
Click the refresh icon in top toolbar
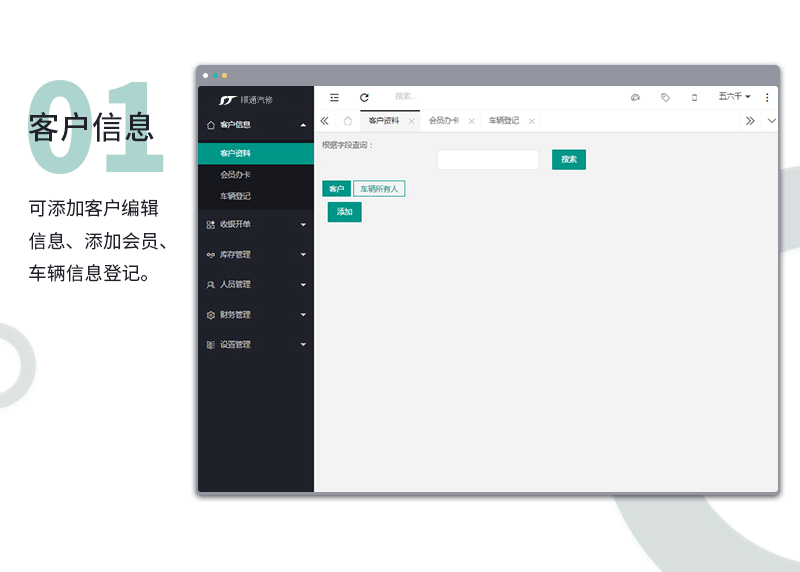364,97
